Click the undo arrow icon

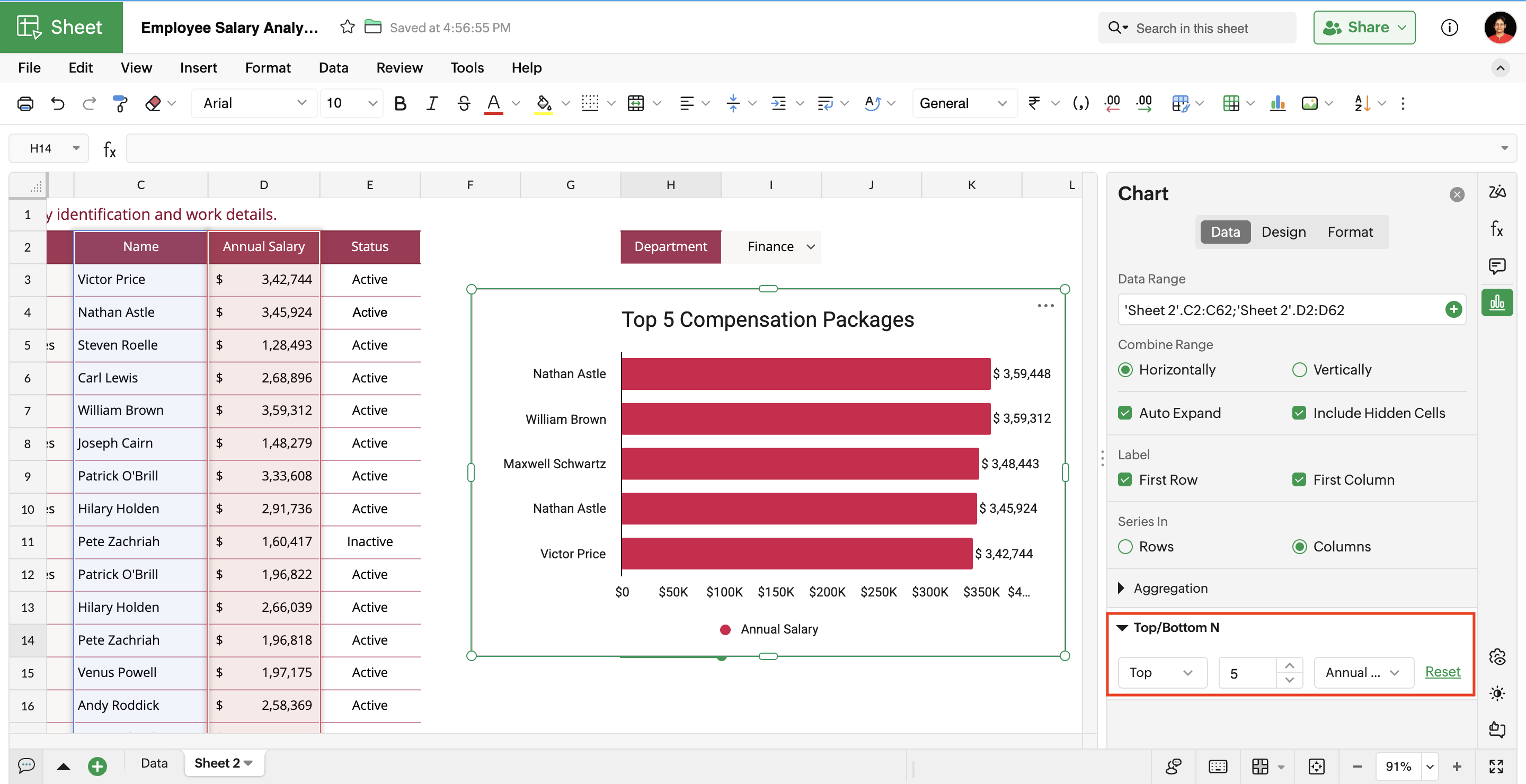coord(57,104)
